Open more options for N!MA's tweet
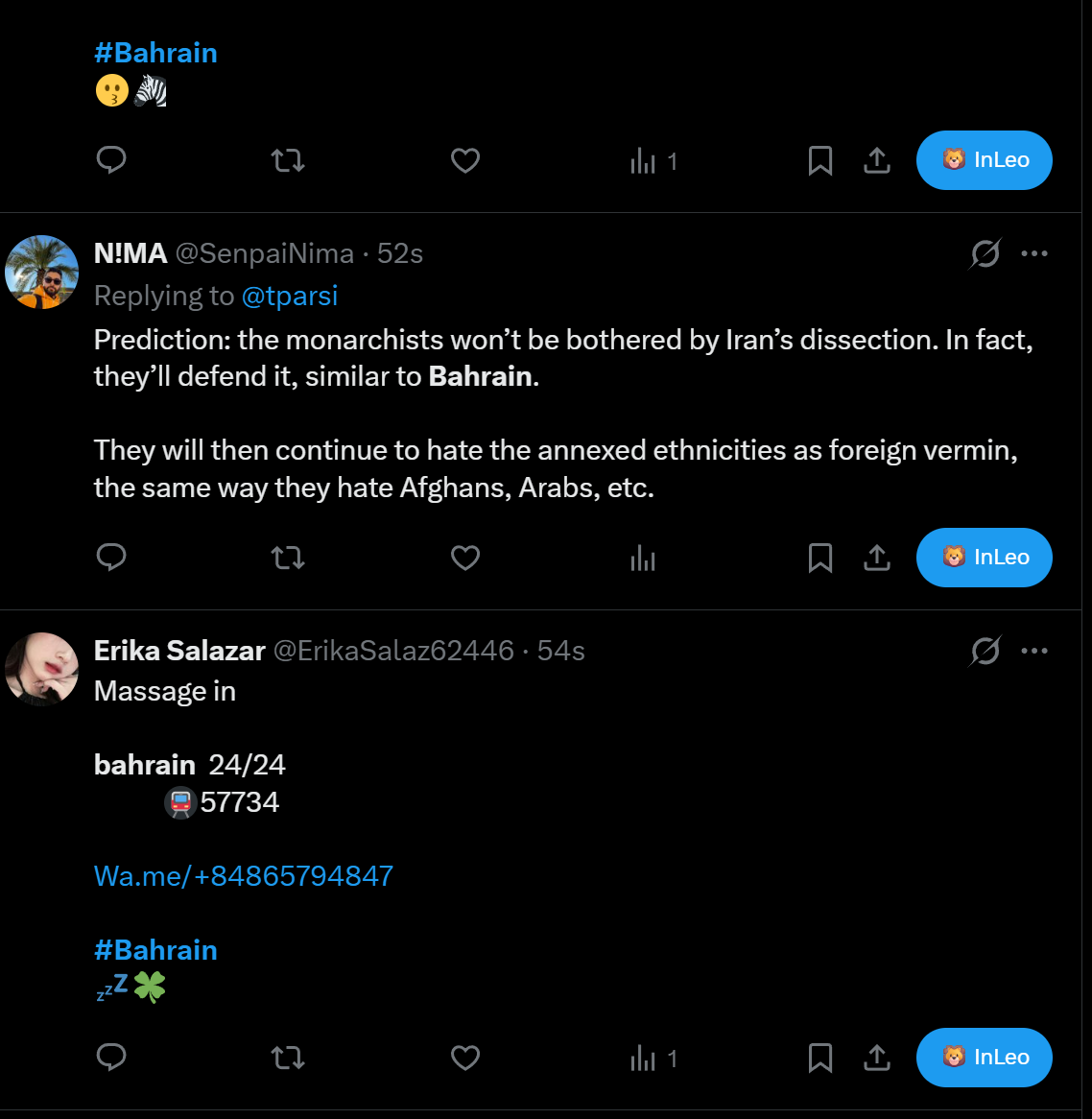1092x1119 pixels. click(x=1034, y=253)
